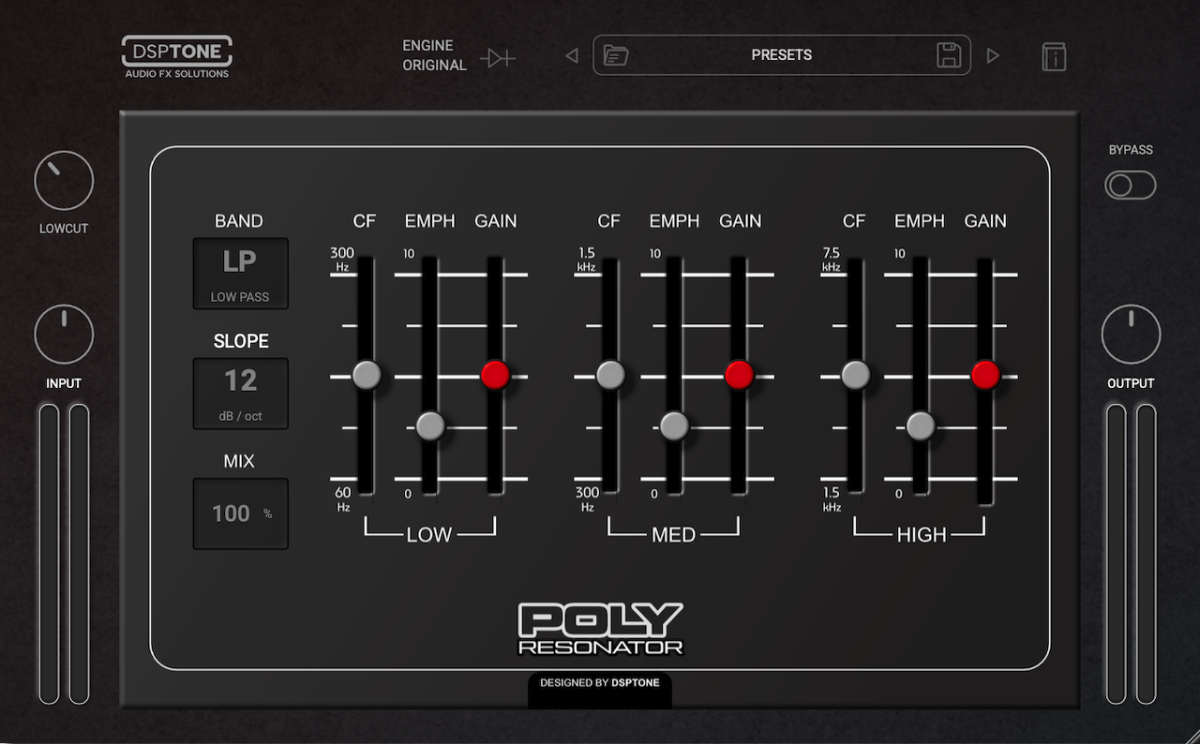Go to the previous preset arrow
Image resolution: width=1200 pixels, height=744 pixels.
(x=572, y=56)
